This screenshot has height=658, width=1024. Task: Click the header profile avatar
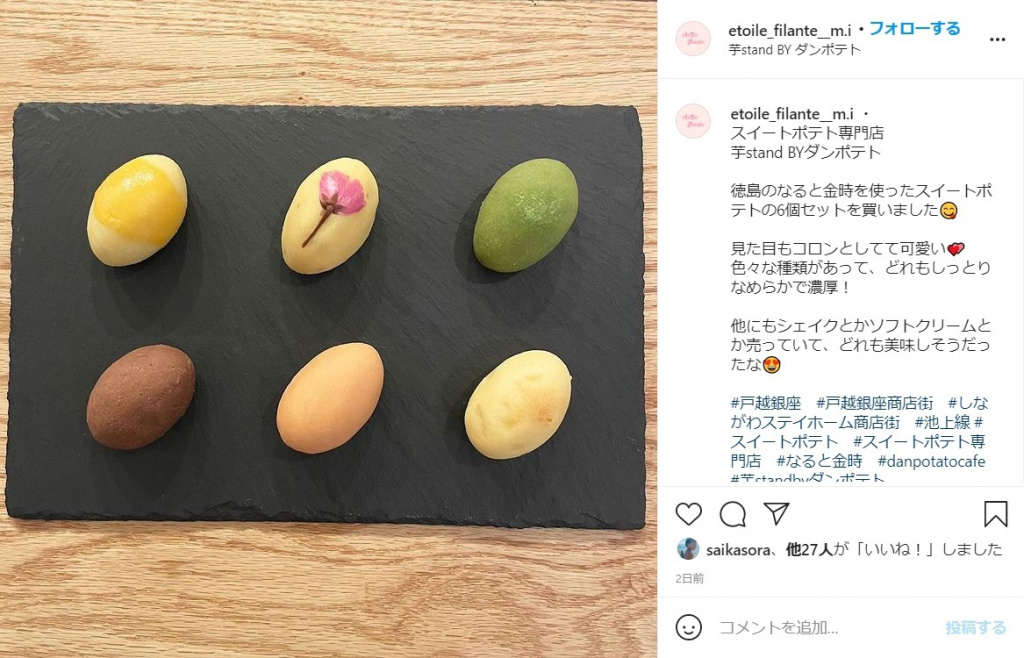pyautogui.click(x=693, y=39)
